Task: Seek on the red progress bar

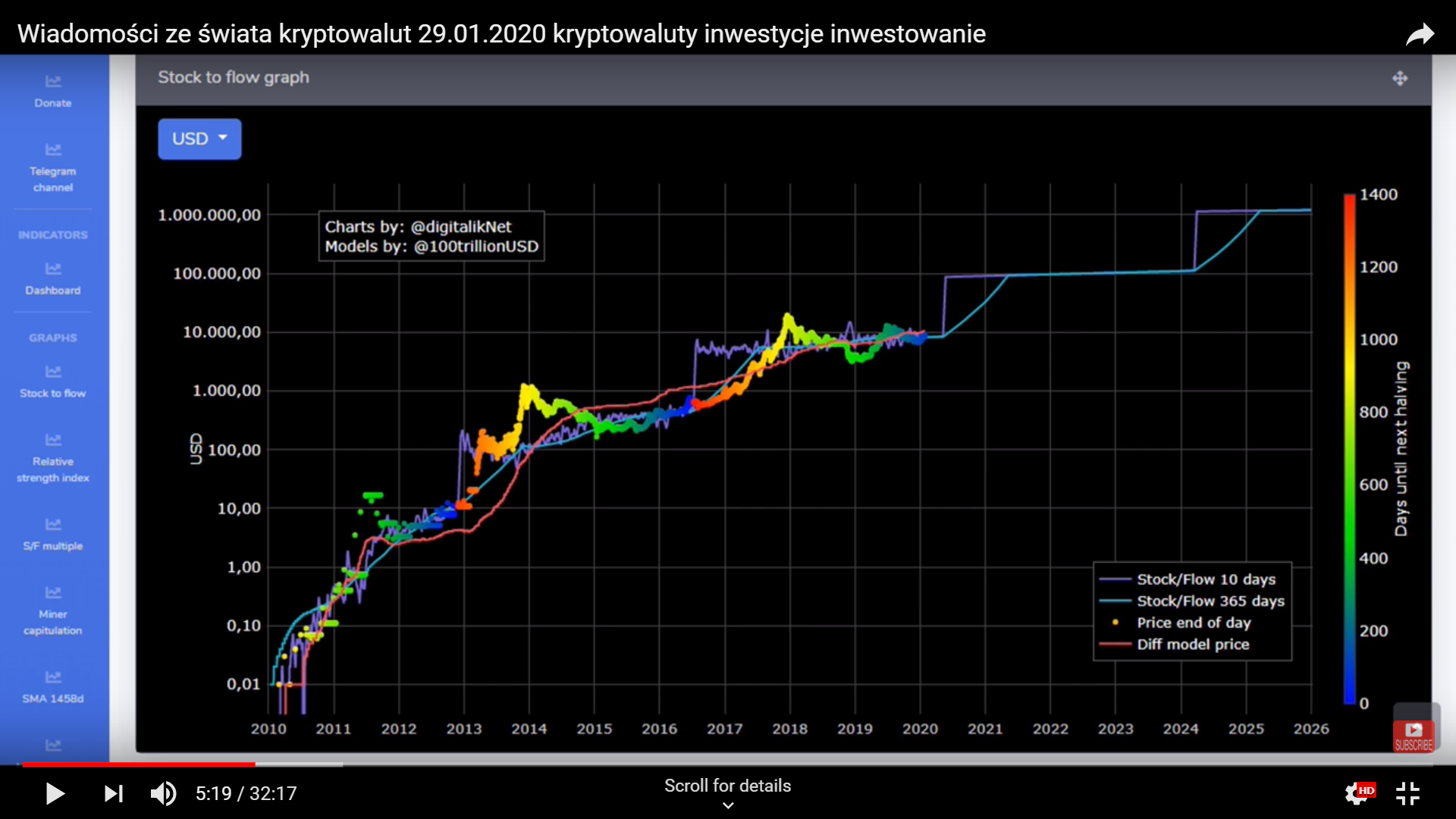Action: 139,764
